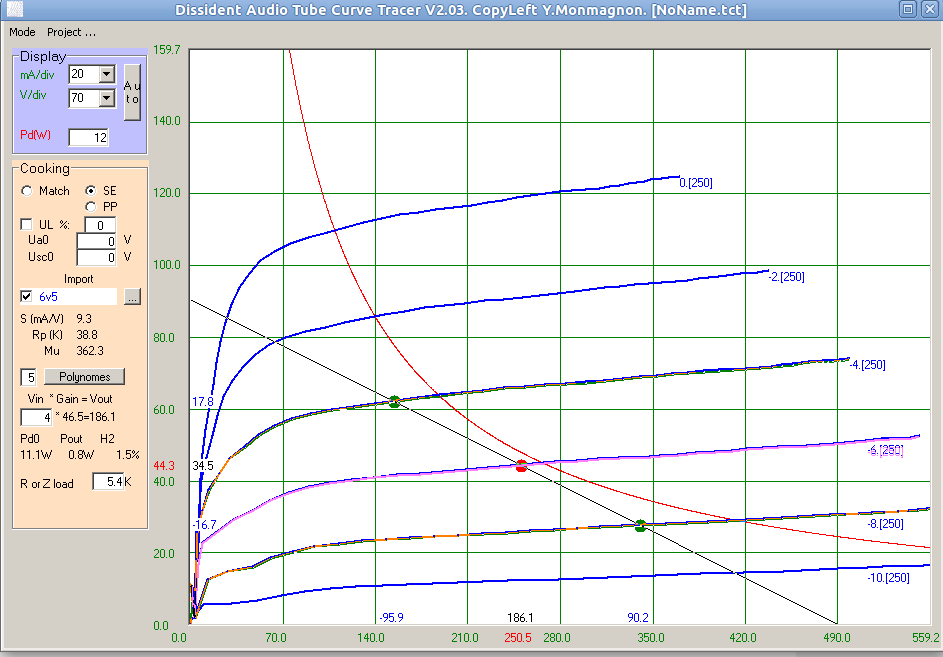The image size is (943, 657).
Task: Edit the Vin input field showing 4
Action: pyautogui.click(x=37, y=417)
